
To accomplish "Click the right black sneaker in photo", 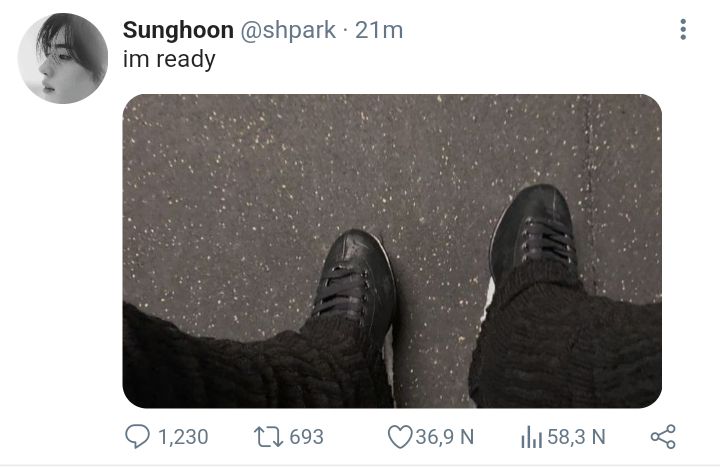I will [533, 232].
